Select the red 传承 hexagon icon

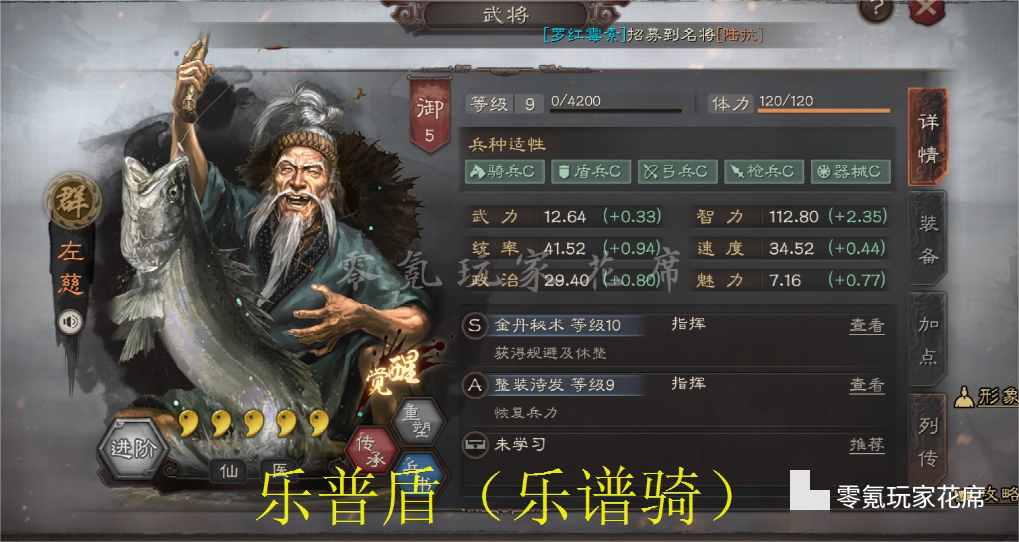371,451
